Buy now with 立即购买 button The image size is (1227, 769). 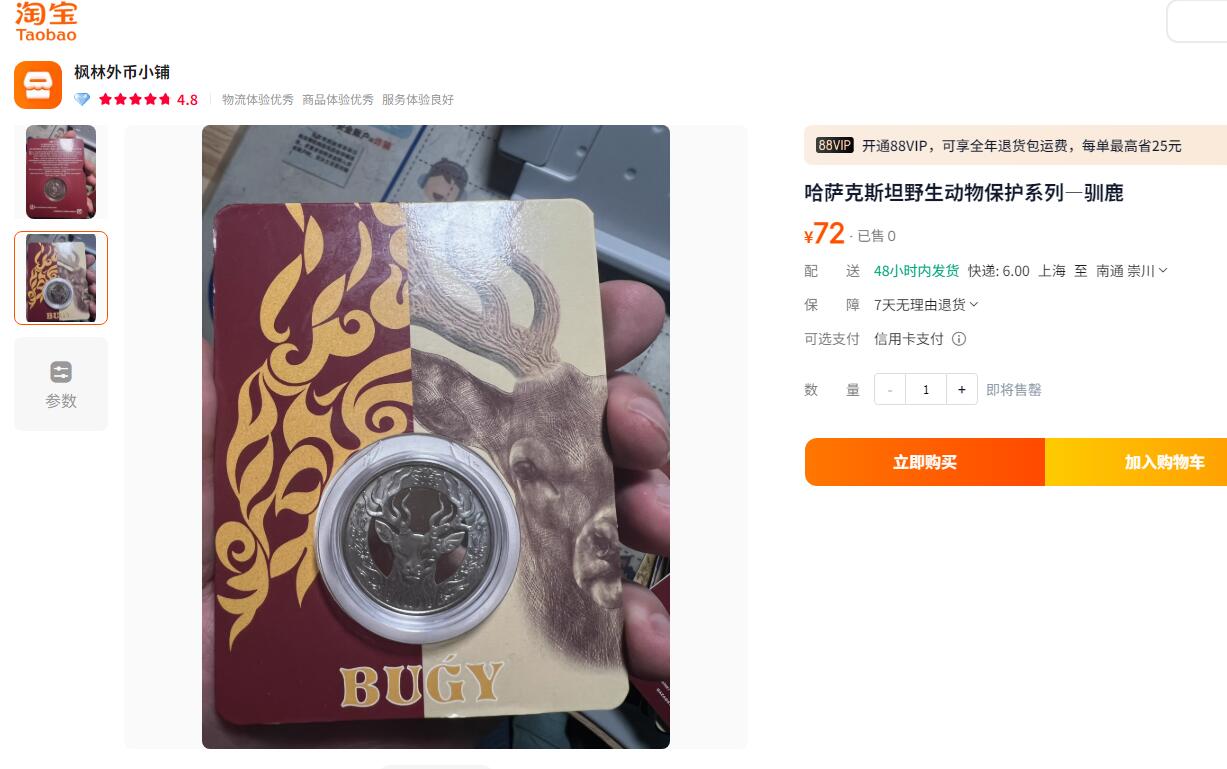click(x=925, y=462)
